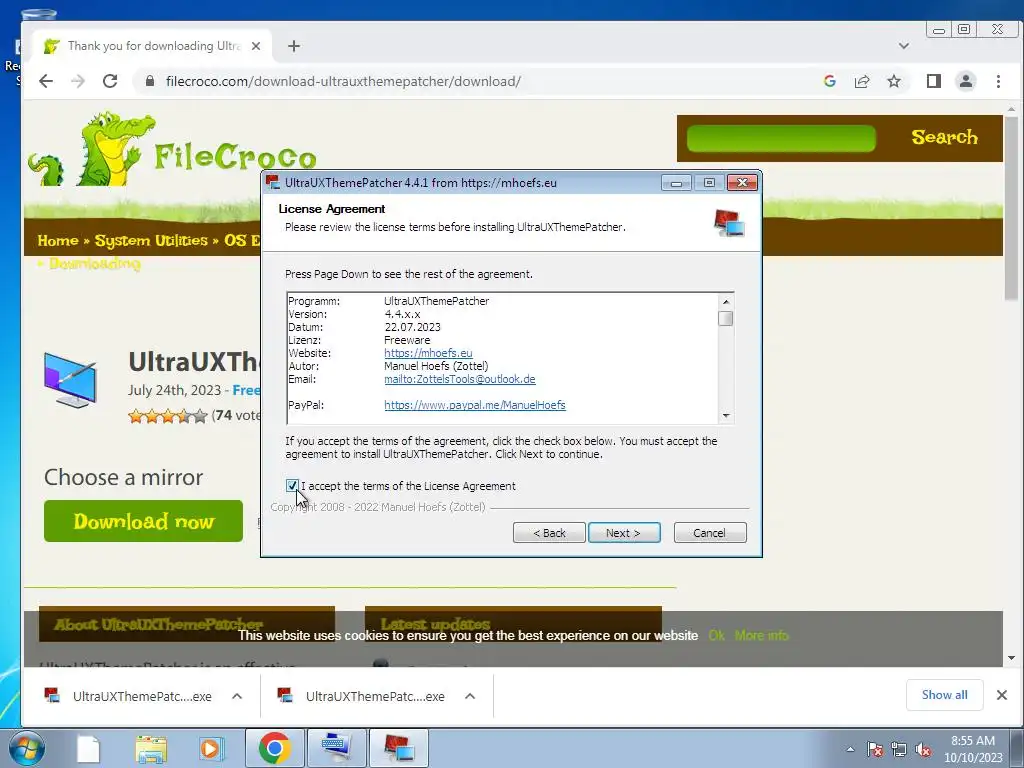
Task: Click the Google icon in address bar
Action: coord(830,81)
